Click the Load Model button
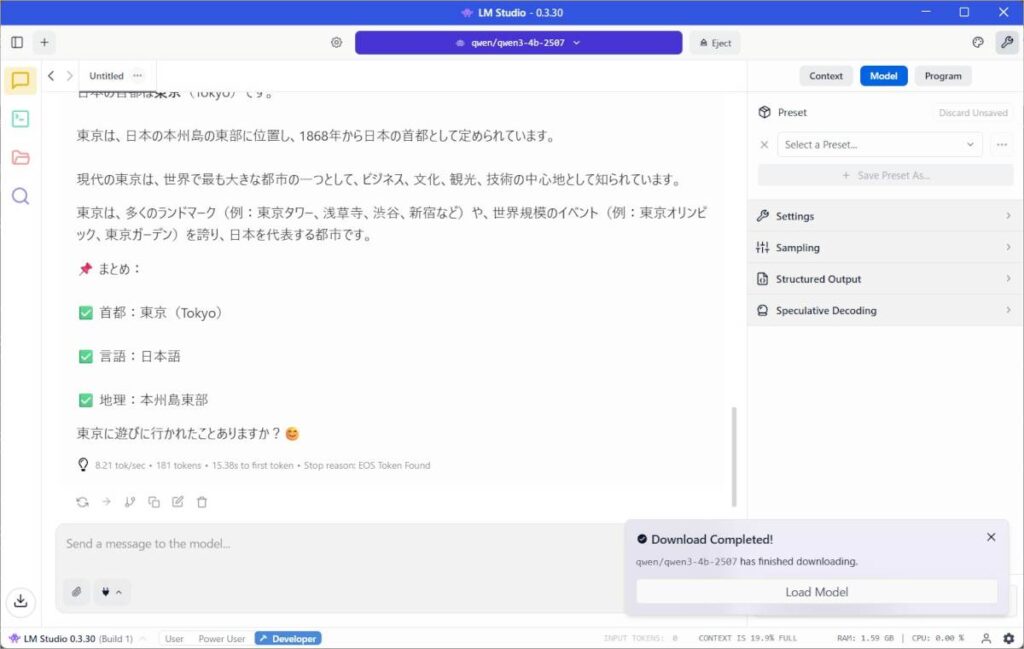Image resolution: width=1024 pixels, height=649 pixels. coord(816,592)
